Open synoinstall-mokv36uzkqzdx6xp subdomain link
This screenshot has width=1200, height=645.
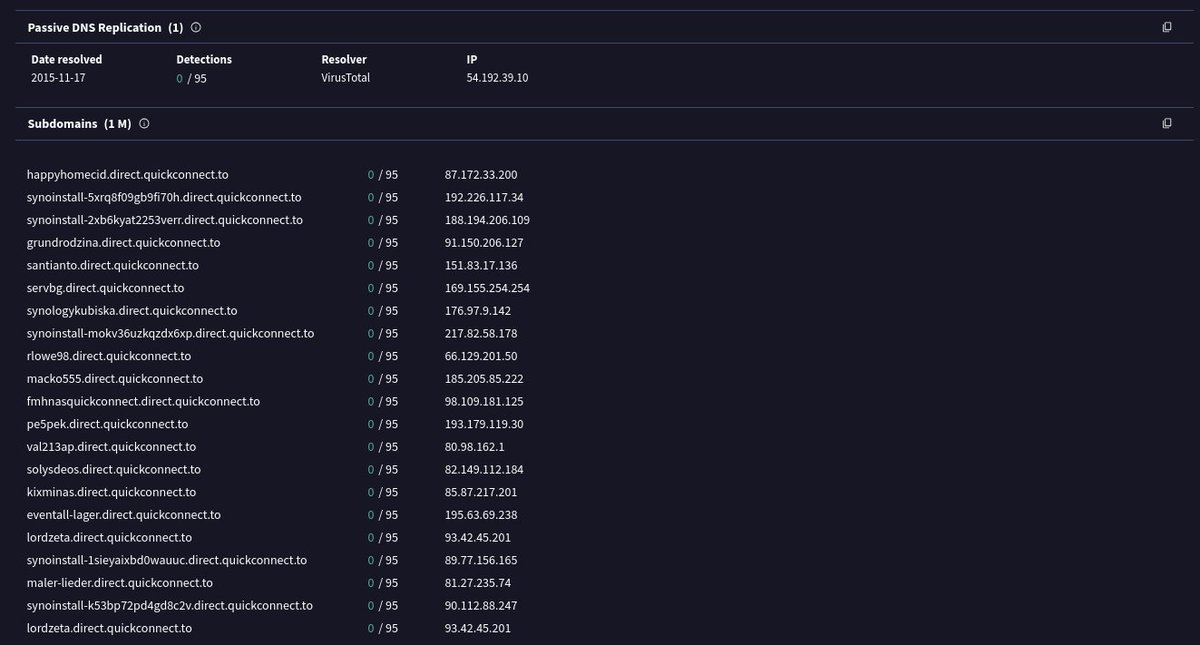(x=170, y=333)
